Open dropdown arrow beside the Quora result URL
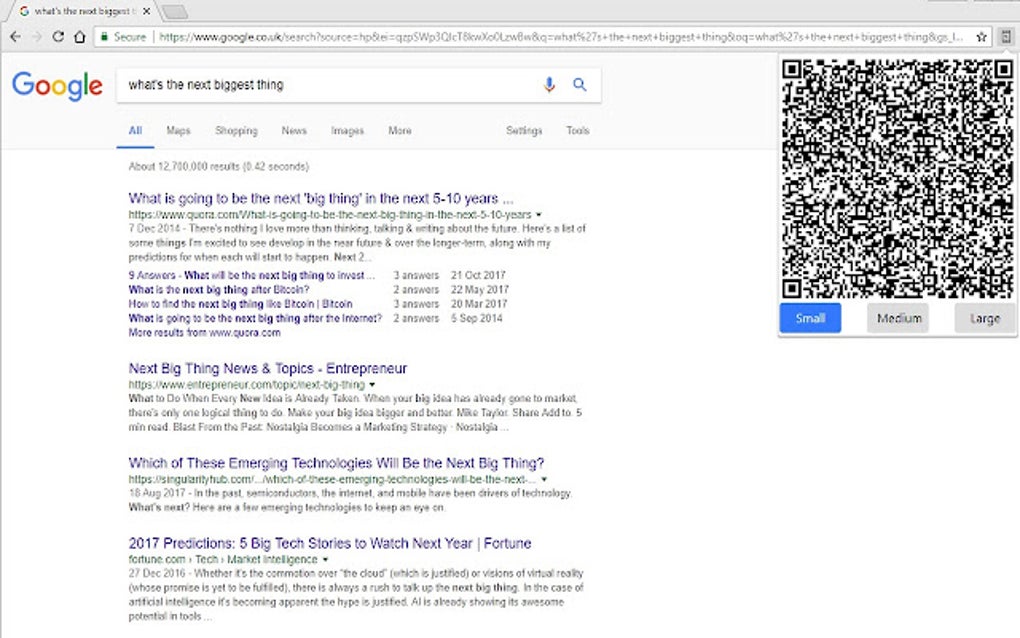Viewport: 1020px width, 638px height. pos(539,214)
